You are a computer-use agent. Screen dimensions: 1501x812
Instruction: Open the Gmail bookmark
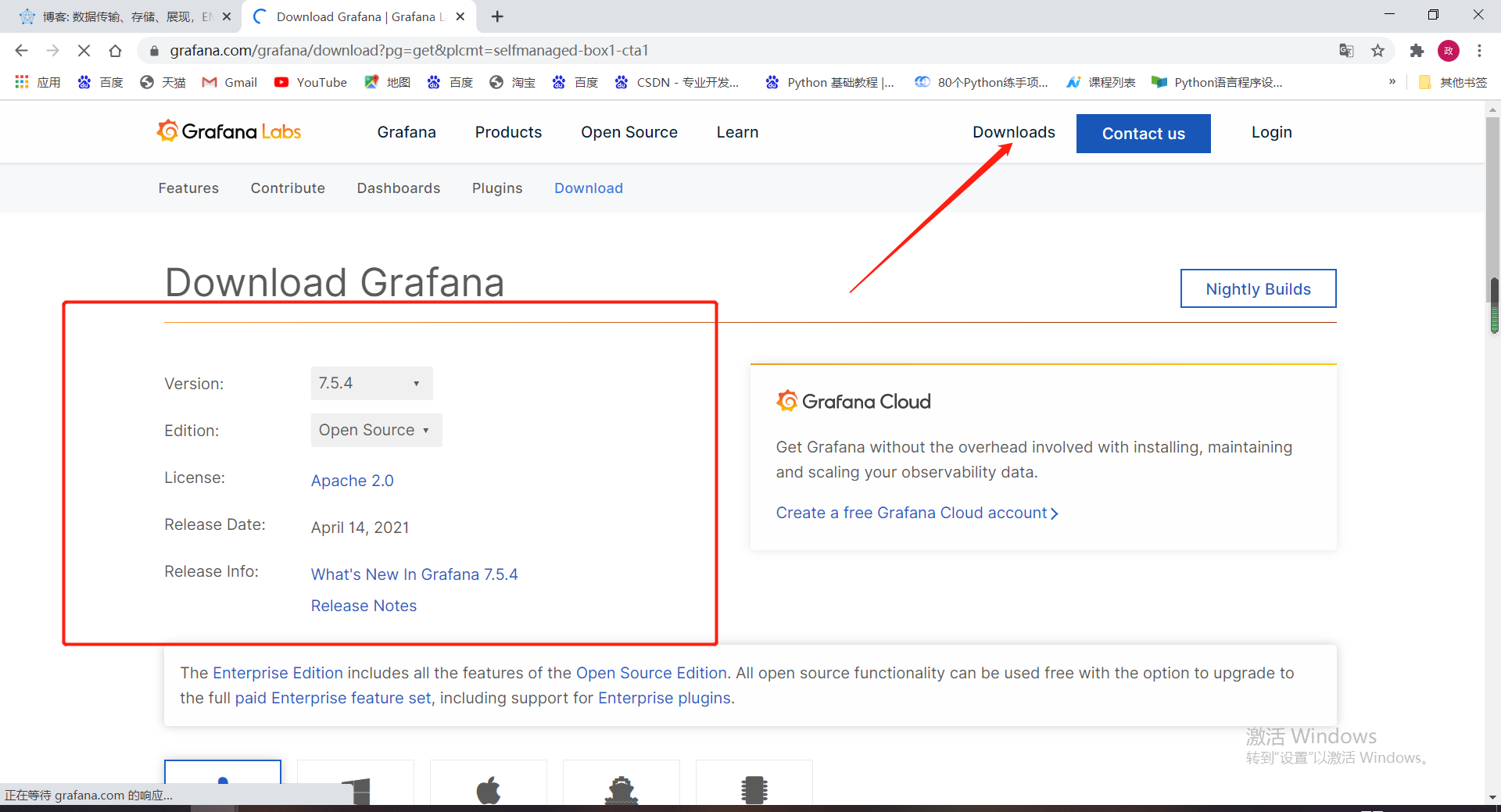[x=230, y=82]
